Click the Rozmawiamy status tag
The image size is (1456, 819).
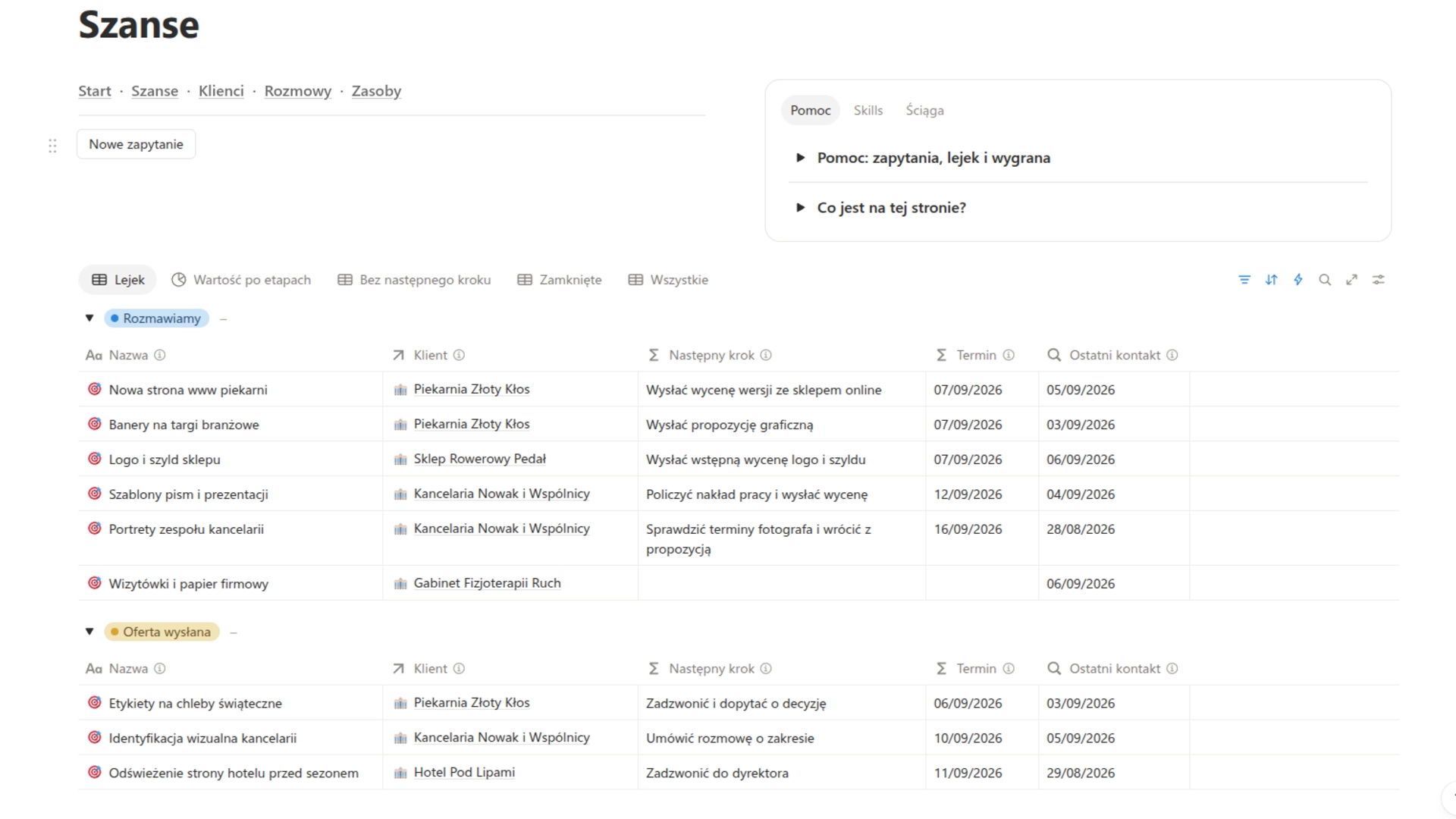(156, 318)
